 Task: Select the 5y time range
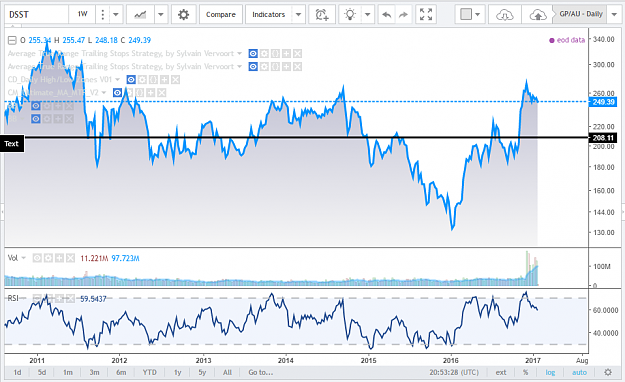[x=202, y=372]
